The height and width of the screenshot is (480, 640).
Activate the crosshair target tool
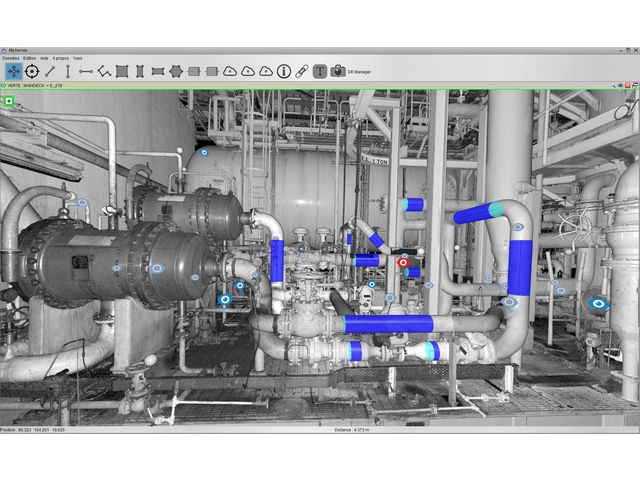pos(31,71)
